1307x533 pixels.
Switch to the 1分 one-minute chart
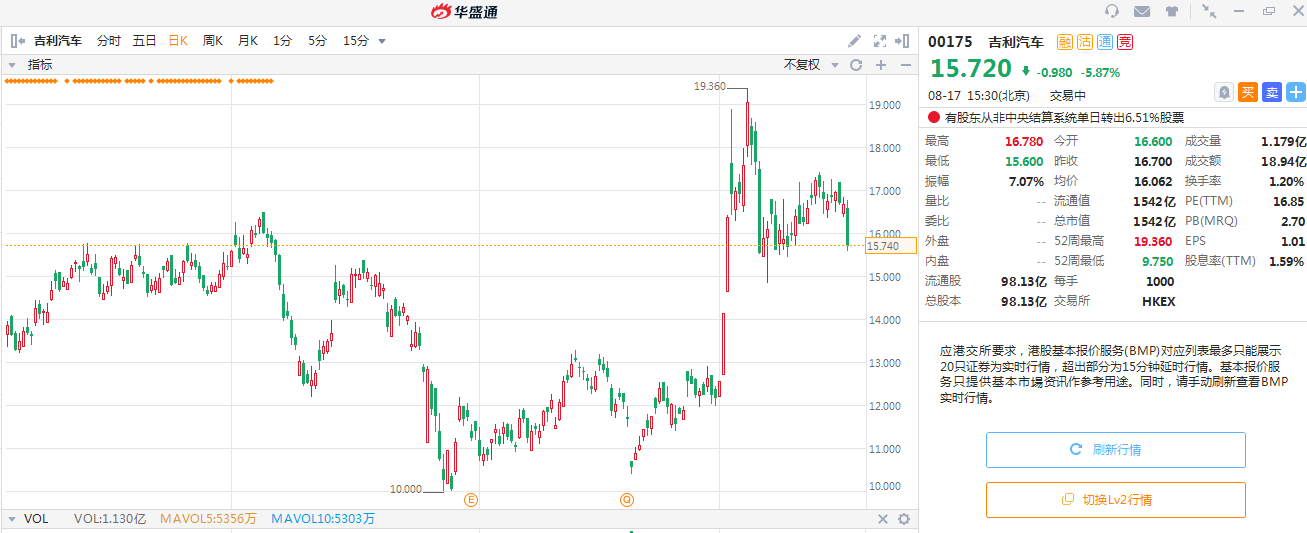tap(282, 41)
